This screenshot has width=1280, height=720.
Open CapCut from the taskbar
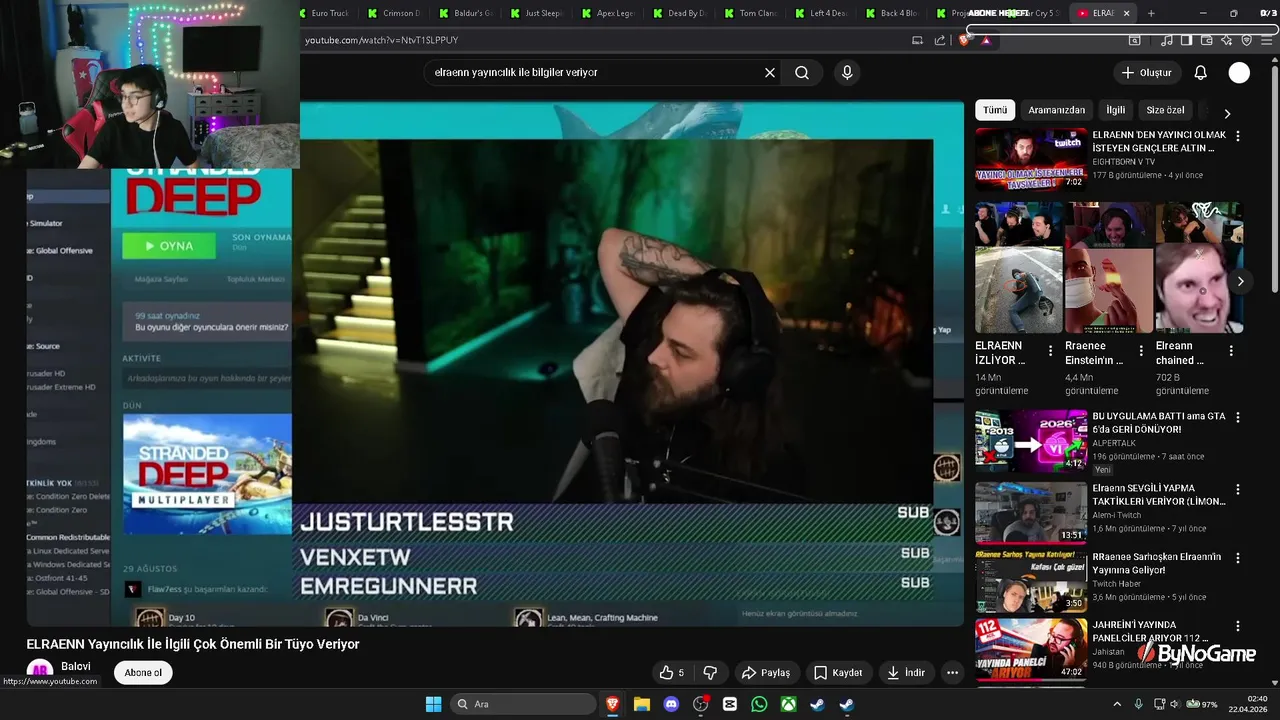click(x=730, y=704)
